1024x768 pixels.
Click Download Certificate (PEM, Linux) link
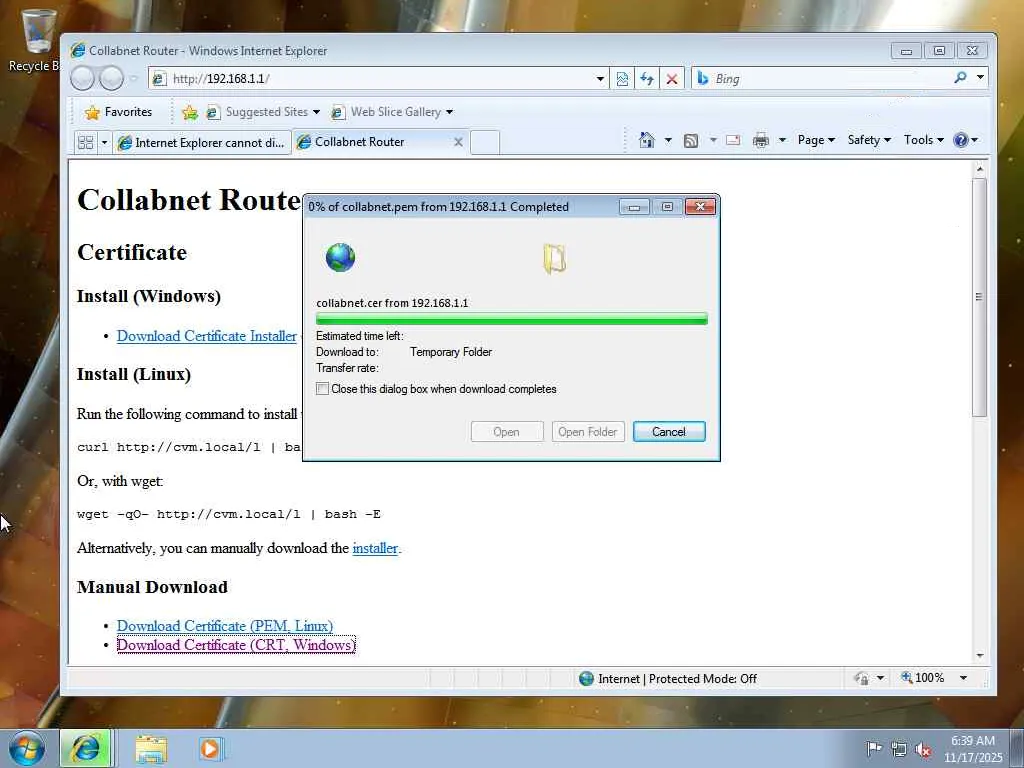tap(225, 626)
